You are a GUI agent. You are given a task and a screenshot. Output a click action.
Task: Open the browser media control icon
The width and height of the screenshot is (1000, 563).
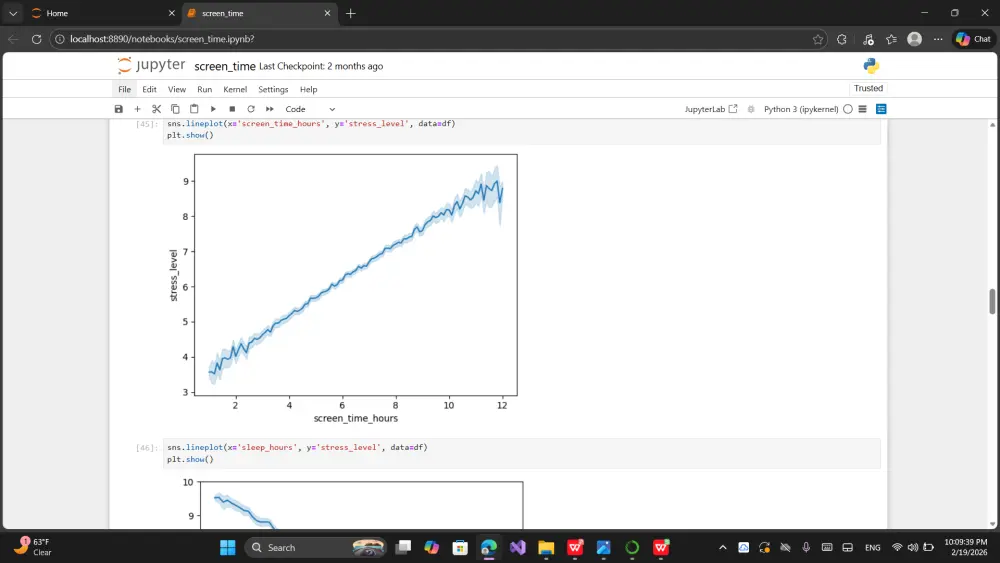868,39
